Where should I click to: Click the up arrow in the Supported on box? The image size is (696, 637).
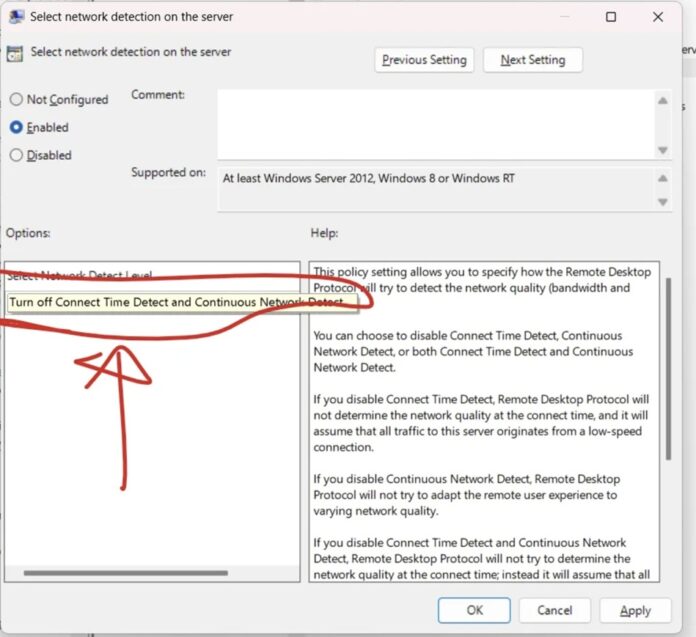(x=662, y=178)
